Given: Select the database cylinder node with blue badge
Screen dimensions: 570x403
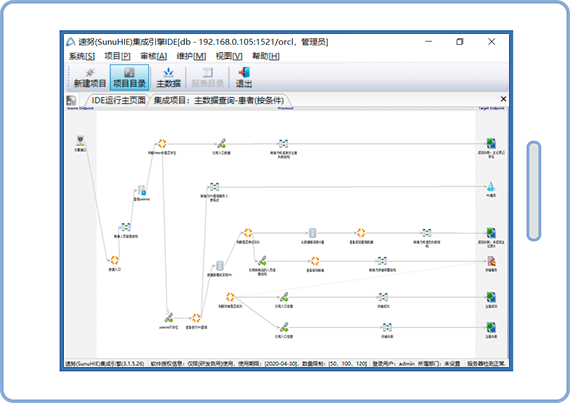Looking at the screenshot, I should 142,190.
